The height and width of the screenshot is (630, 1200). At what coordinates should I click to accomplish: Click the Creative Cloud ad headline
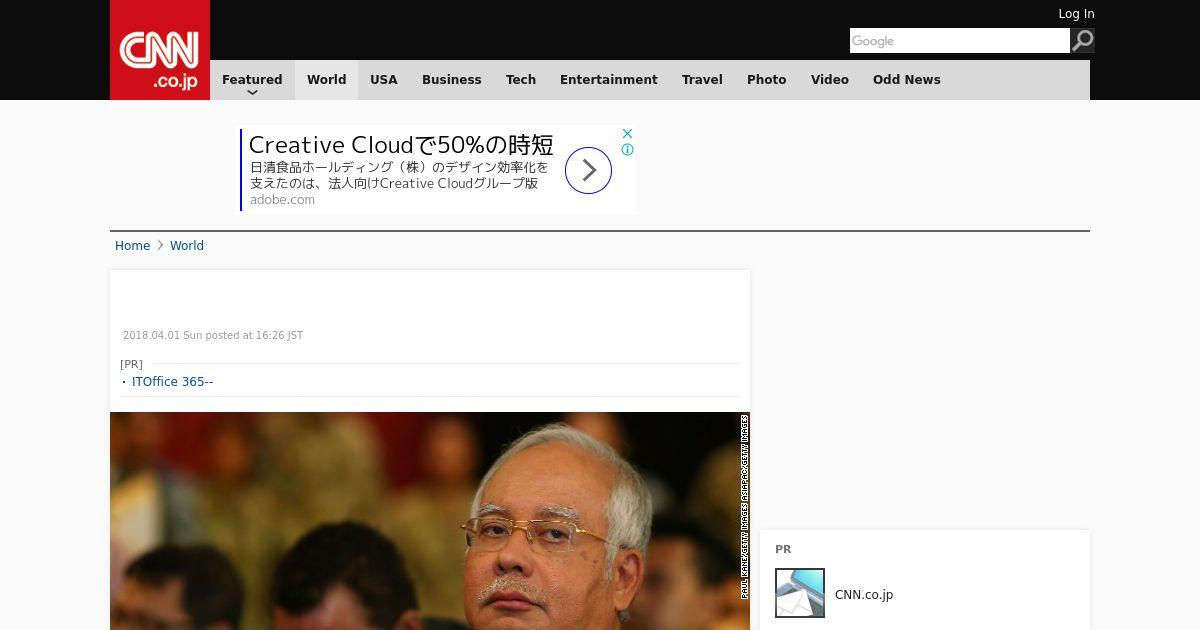point(401,145)
